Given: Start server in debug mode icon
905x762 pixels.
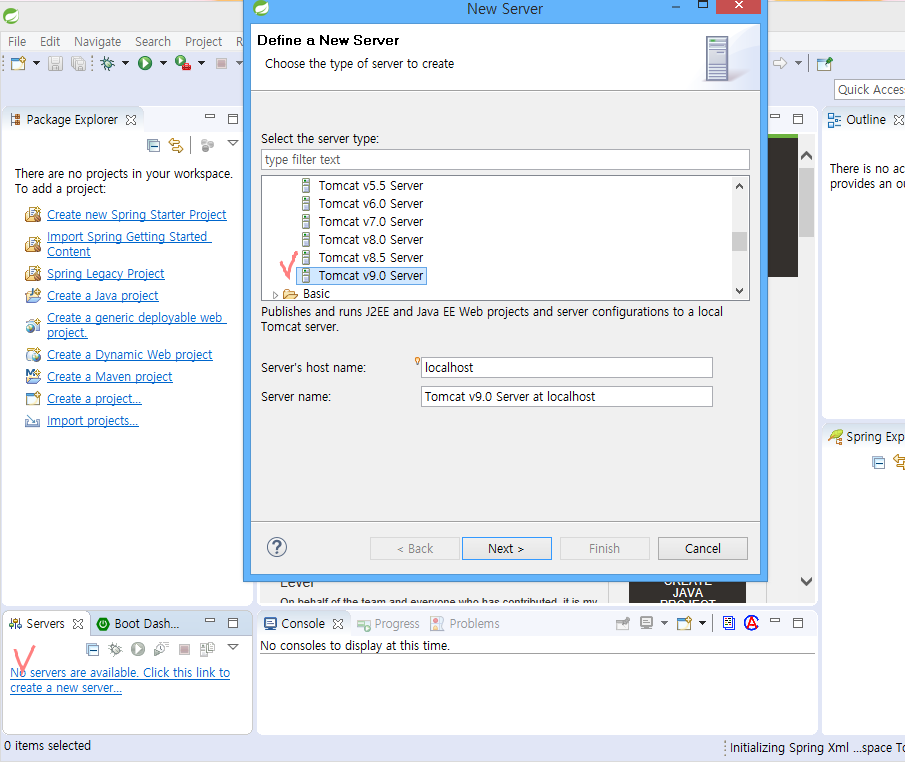Looking at the screenshot, I should click(x=115, y=649).
